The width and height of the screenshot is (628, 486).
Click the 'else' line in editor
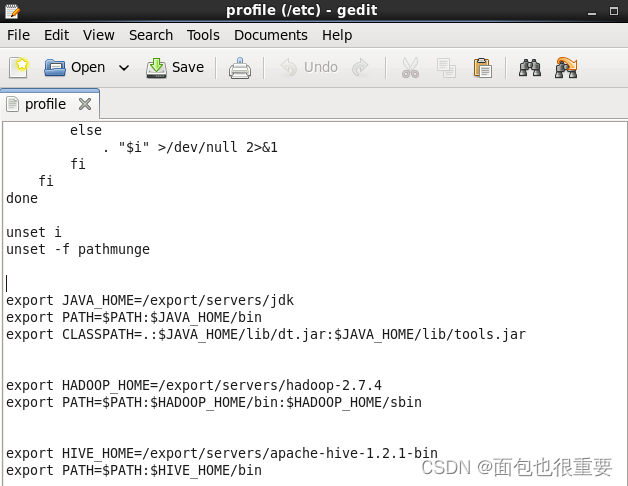(x=86, y=131)
